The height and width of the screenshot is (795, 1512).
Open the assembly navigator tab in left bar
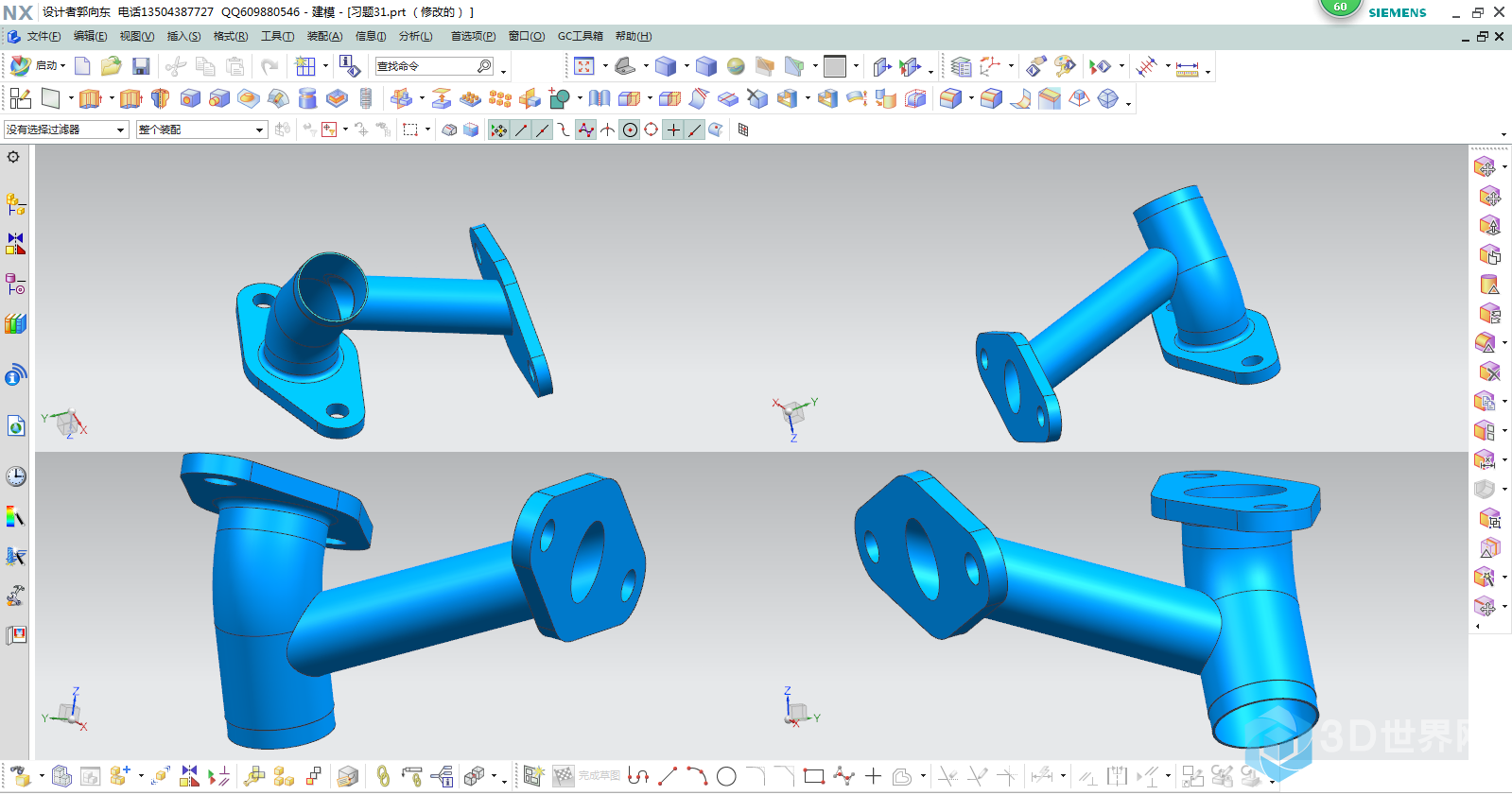tap(15, 204)
